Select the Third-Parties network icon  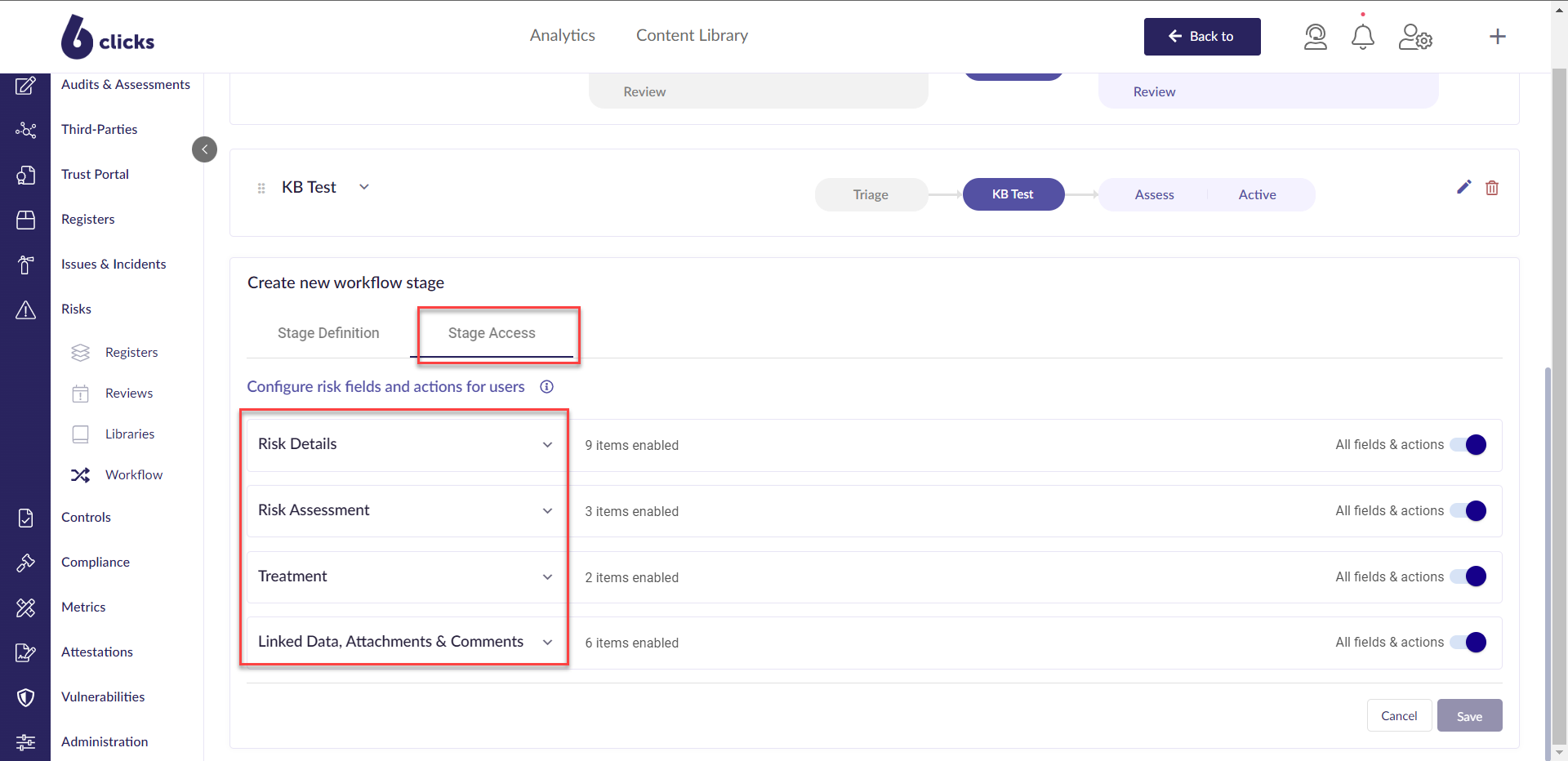coord(26,130)
